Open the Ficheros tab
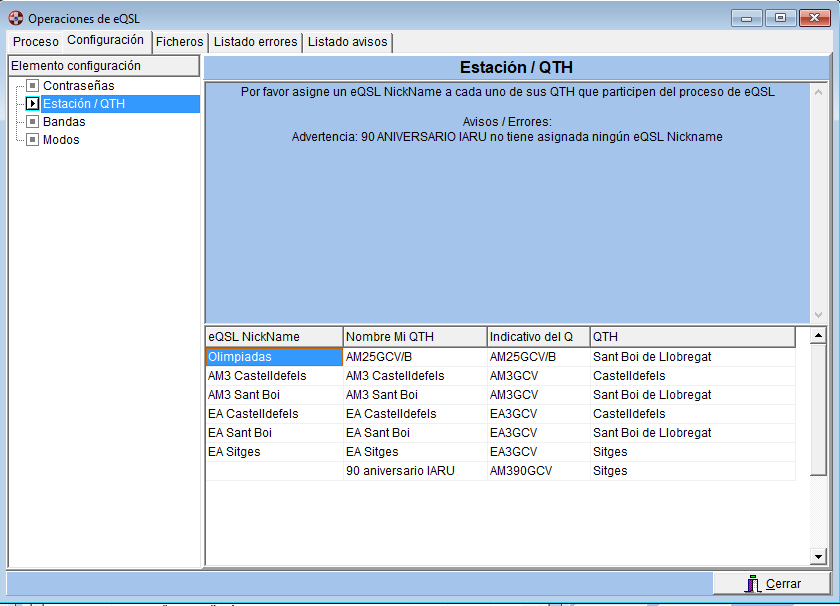Screen dimensions: 840x606 coord(179,42)
